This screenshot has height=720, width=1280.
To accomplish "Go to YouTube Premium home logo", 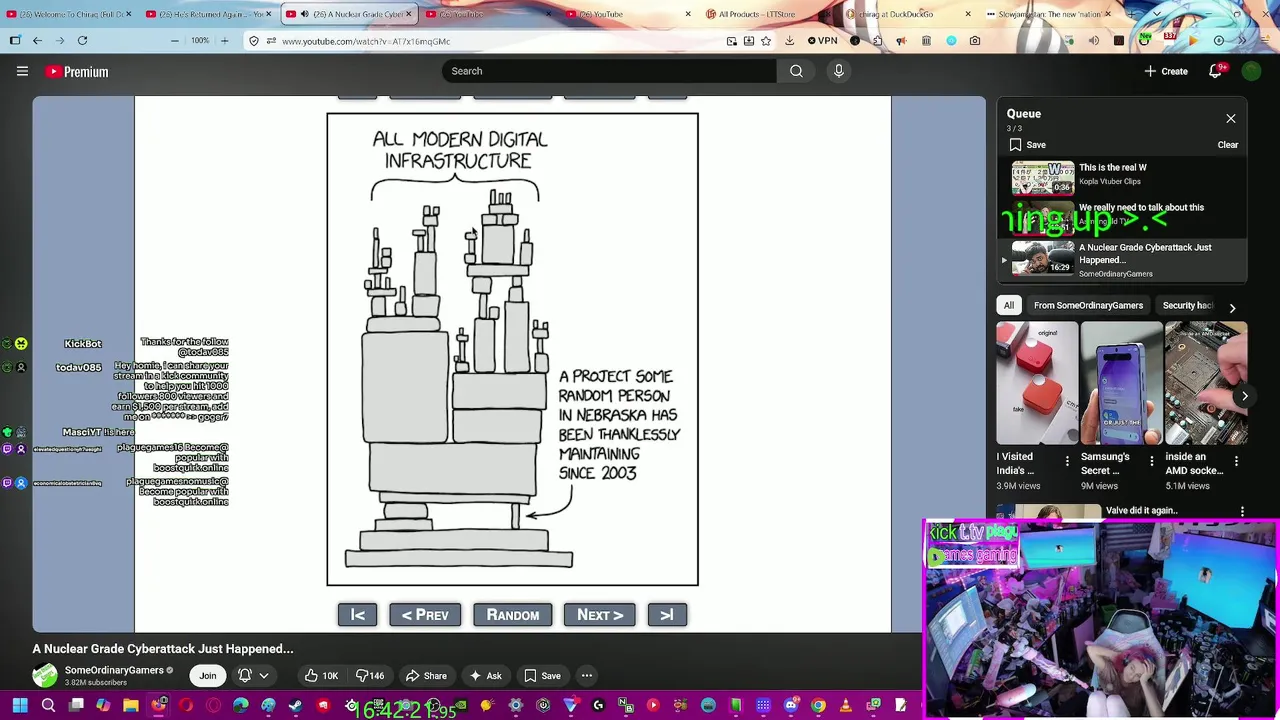I will (x=77, y=72).
